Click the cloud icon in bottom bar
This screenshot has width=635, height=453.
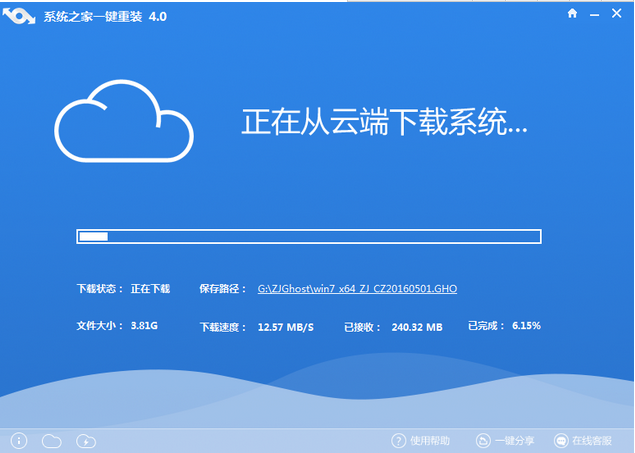[x=52, y=440]
